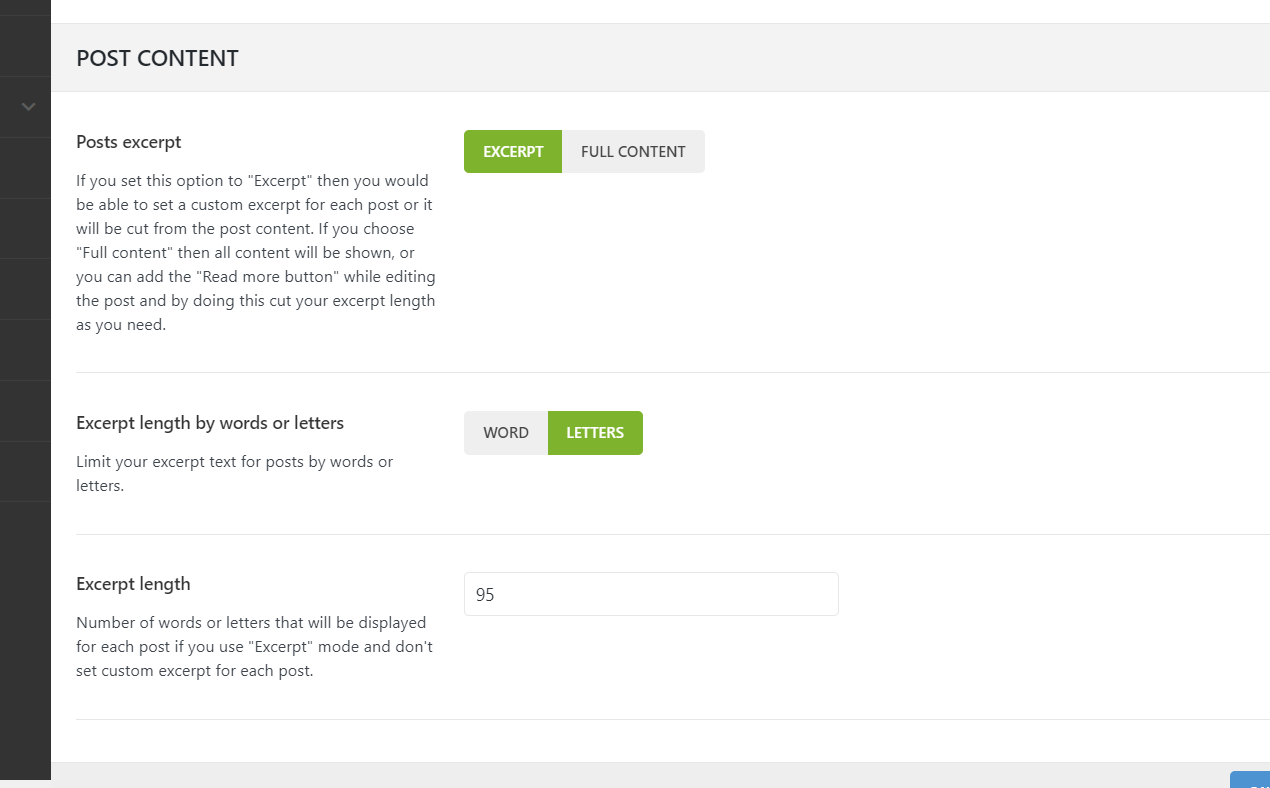Click the gray footer bar beside blue button
The width and height of the screenshot is (1270, 788).
pyautogui.click(x=640, y=775)
